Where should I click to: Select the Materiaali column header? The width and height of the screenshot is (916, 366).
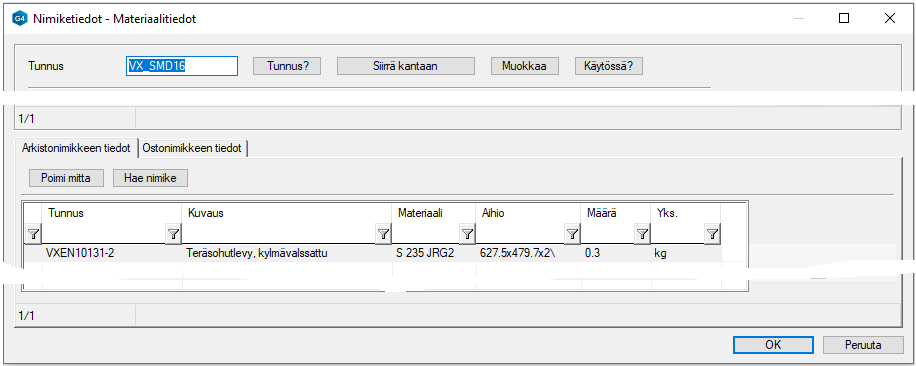(433, 214)
